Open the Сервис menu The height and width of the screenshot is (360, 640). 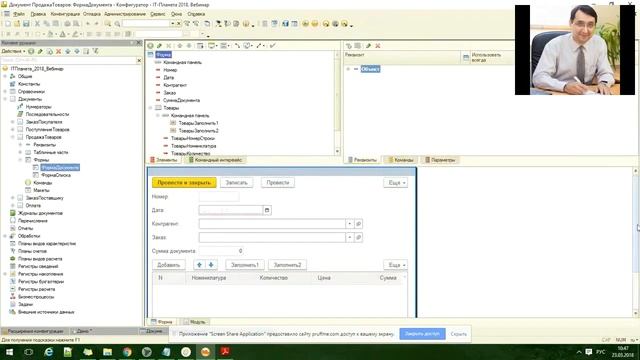point(158,14)
